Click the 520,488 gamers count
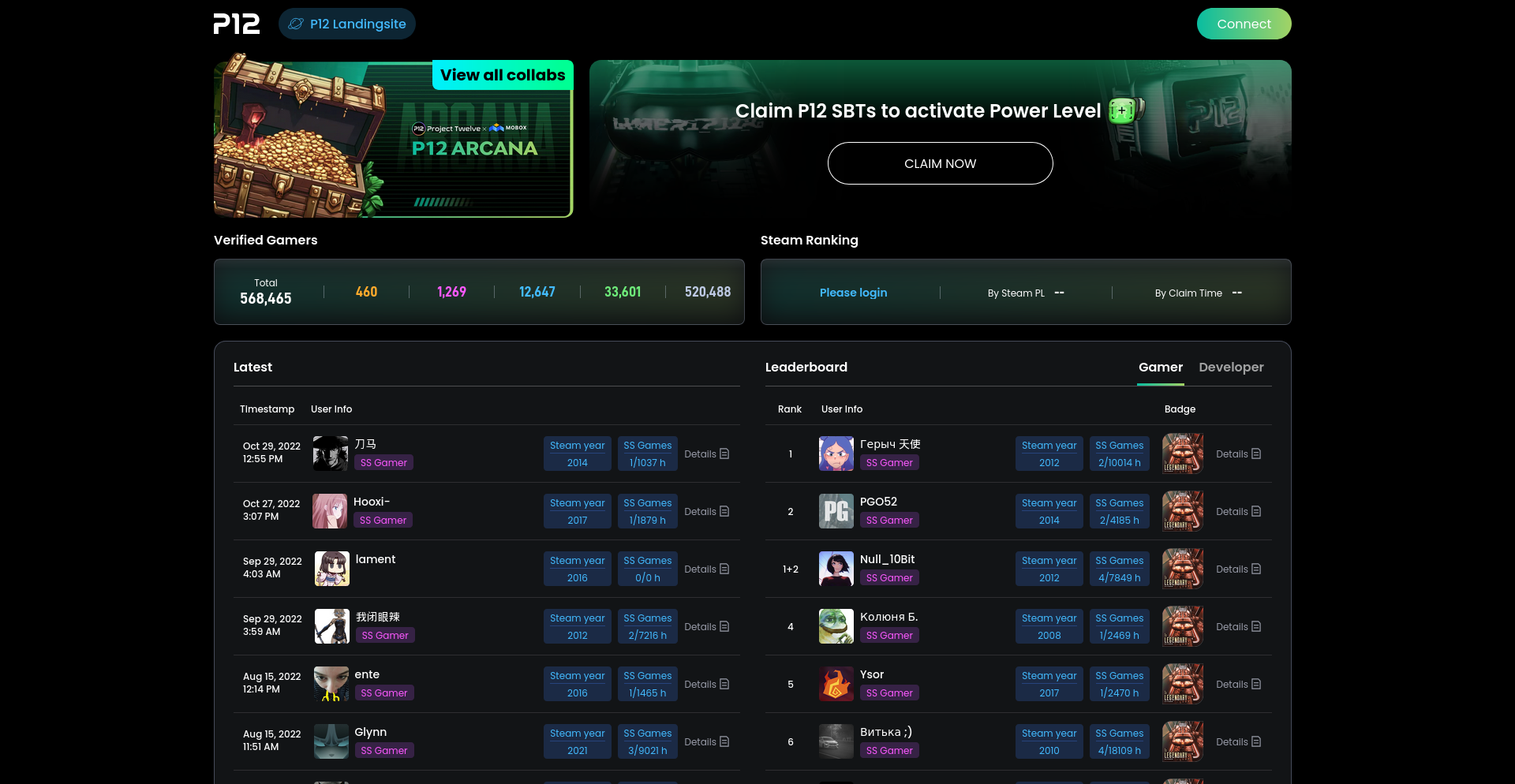Viewport: 1515px width, 784px height. (708, 292)
